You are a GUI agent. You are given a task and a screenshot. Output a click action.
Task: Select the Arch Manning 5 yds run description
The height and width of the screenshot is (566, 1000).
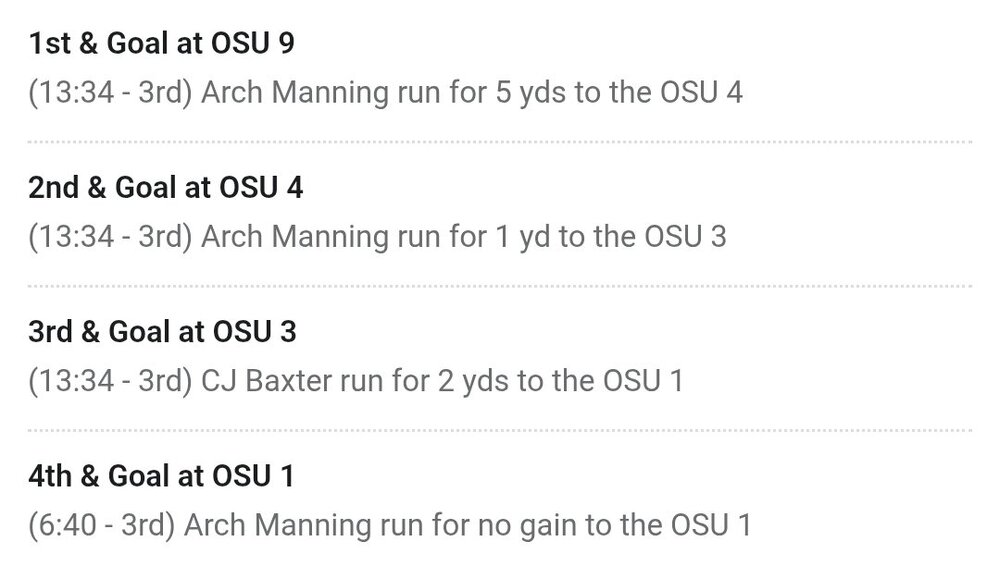pyautogui.click(x=385, y=93)
